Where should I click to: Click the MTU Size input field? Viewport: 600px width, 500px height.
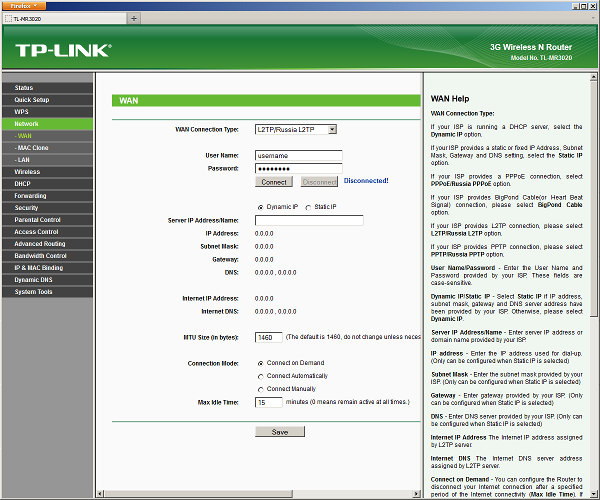tap(269, 337)
